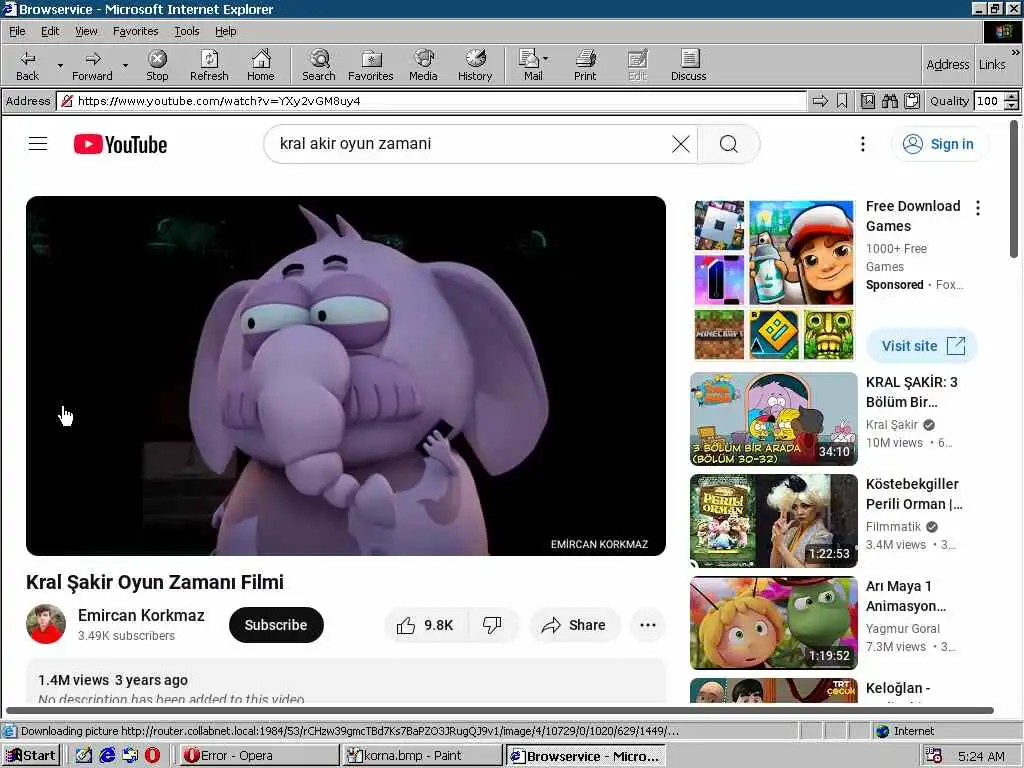Screen dimensions: 1024x768
Task: Open the Favorites toolbar pane
Action: 371,65
